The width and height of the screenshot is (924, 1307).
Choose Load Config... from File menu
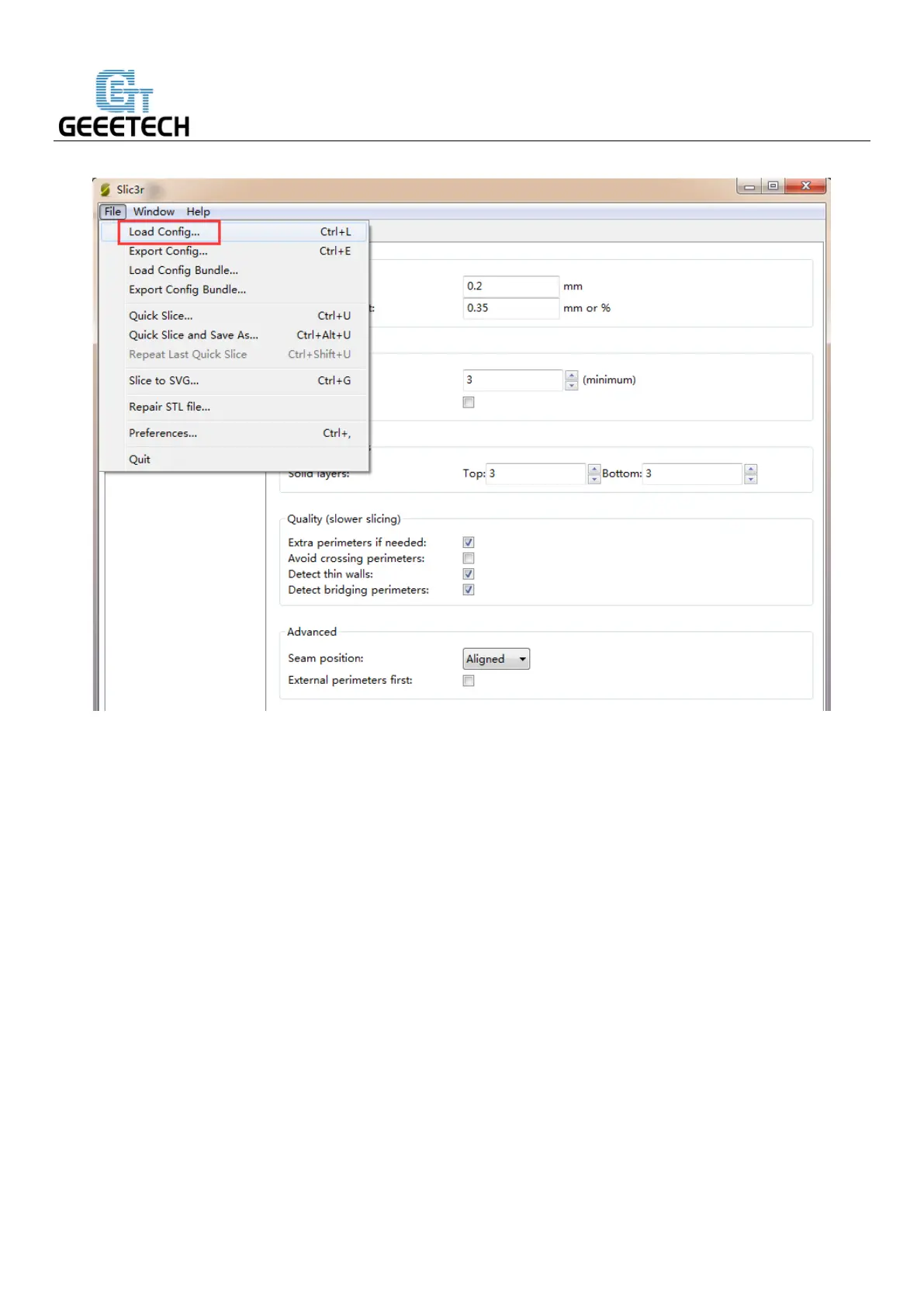pyautogui.click(x=234, y=231)
